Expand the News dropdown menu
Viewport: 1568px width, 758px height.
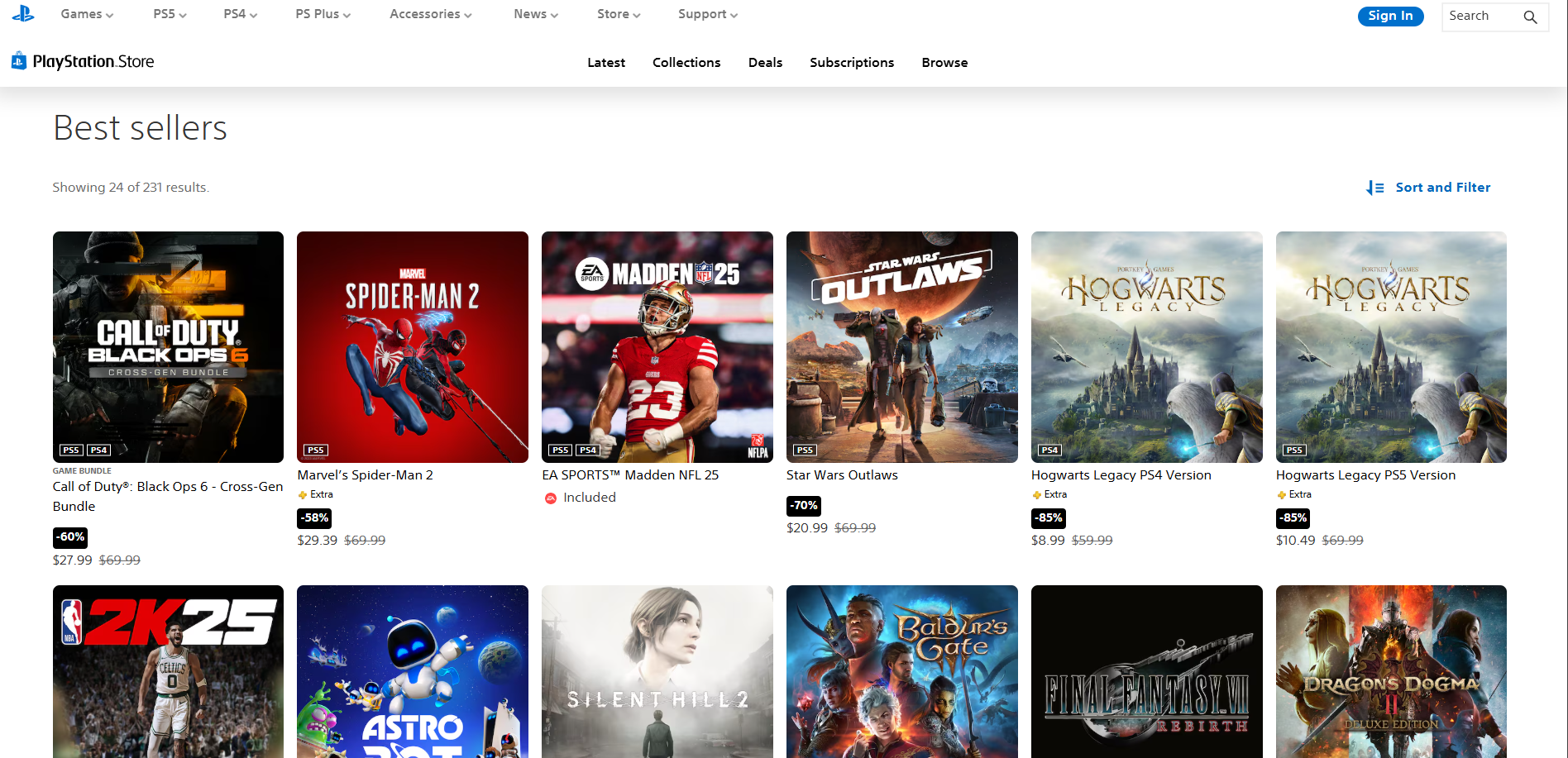[535, 14]
